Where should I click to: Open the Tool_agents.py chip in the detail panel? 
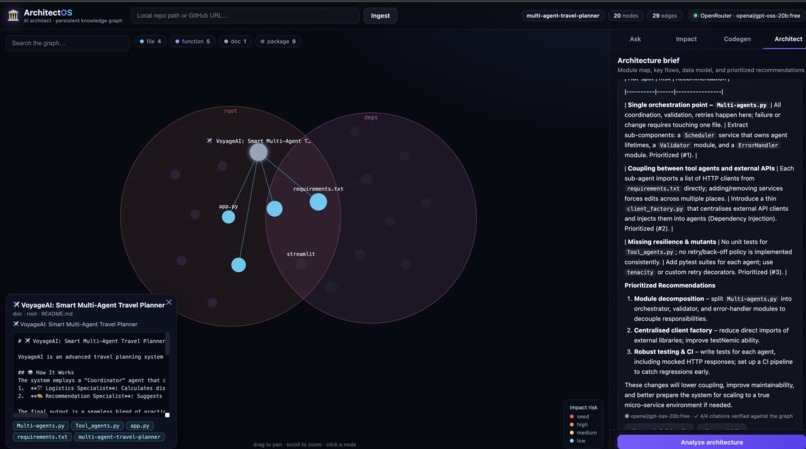(97, 426)
